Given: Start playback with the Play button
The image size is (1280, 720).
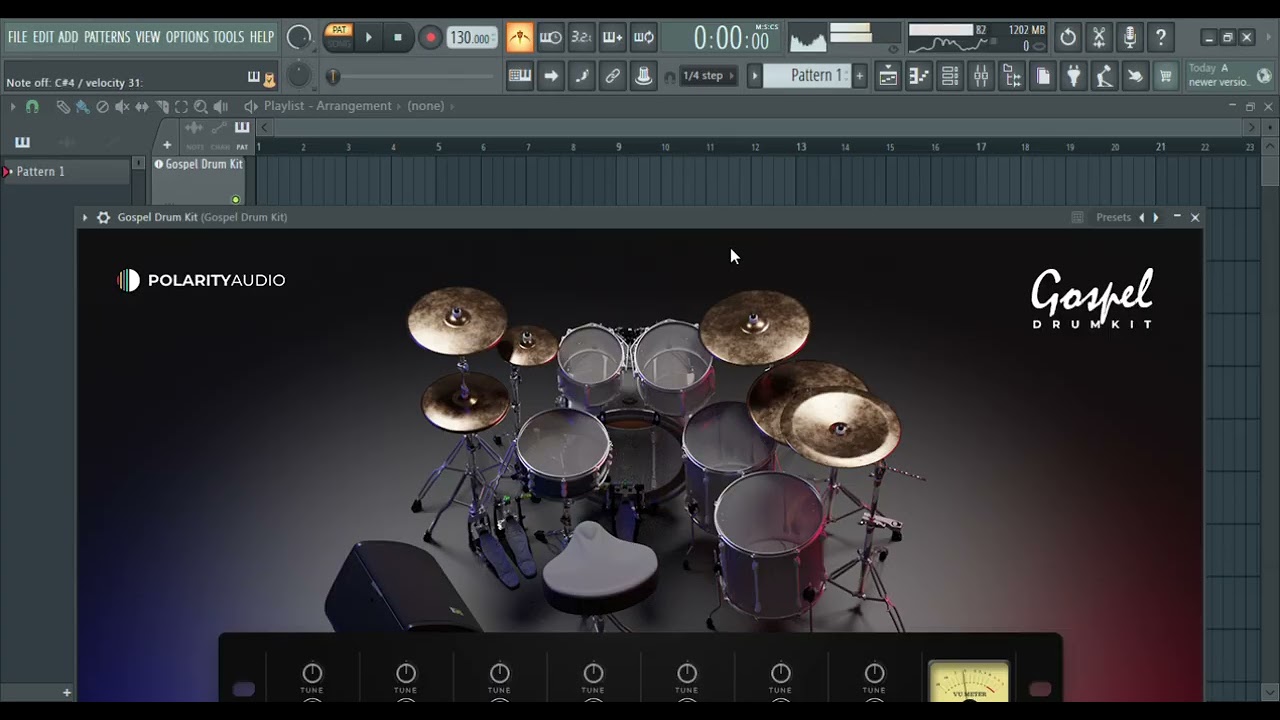Looking at the screenshot, I should 368,38.
